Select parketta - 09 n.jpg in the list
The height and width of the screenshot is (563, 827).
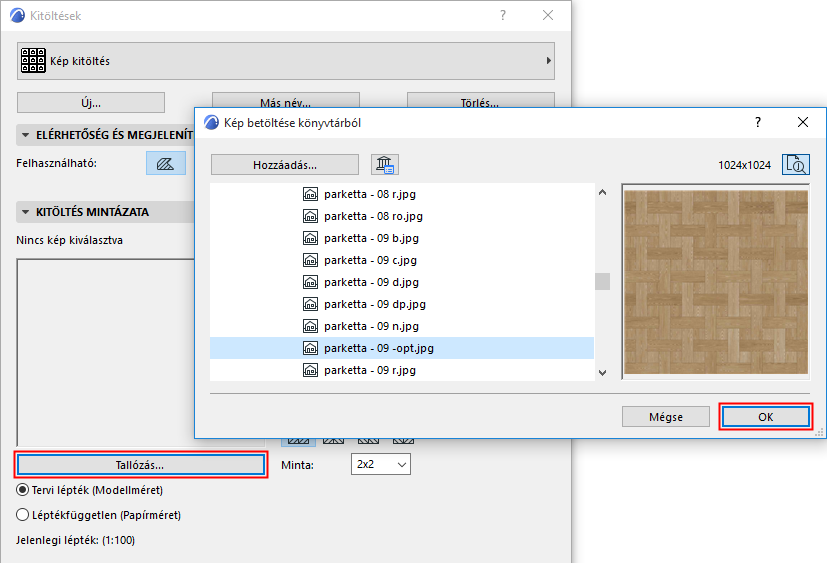[x=402, y=326]
